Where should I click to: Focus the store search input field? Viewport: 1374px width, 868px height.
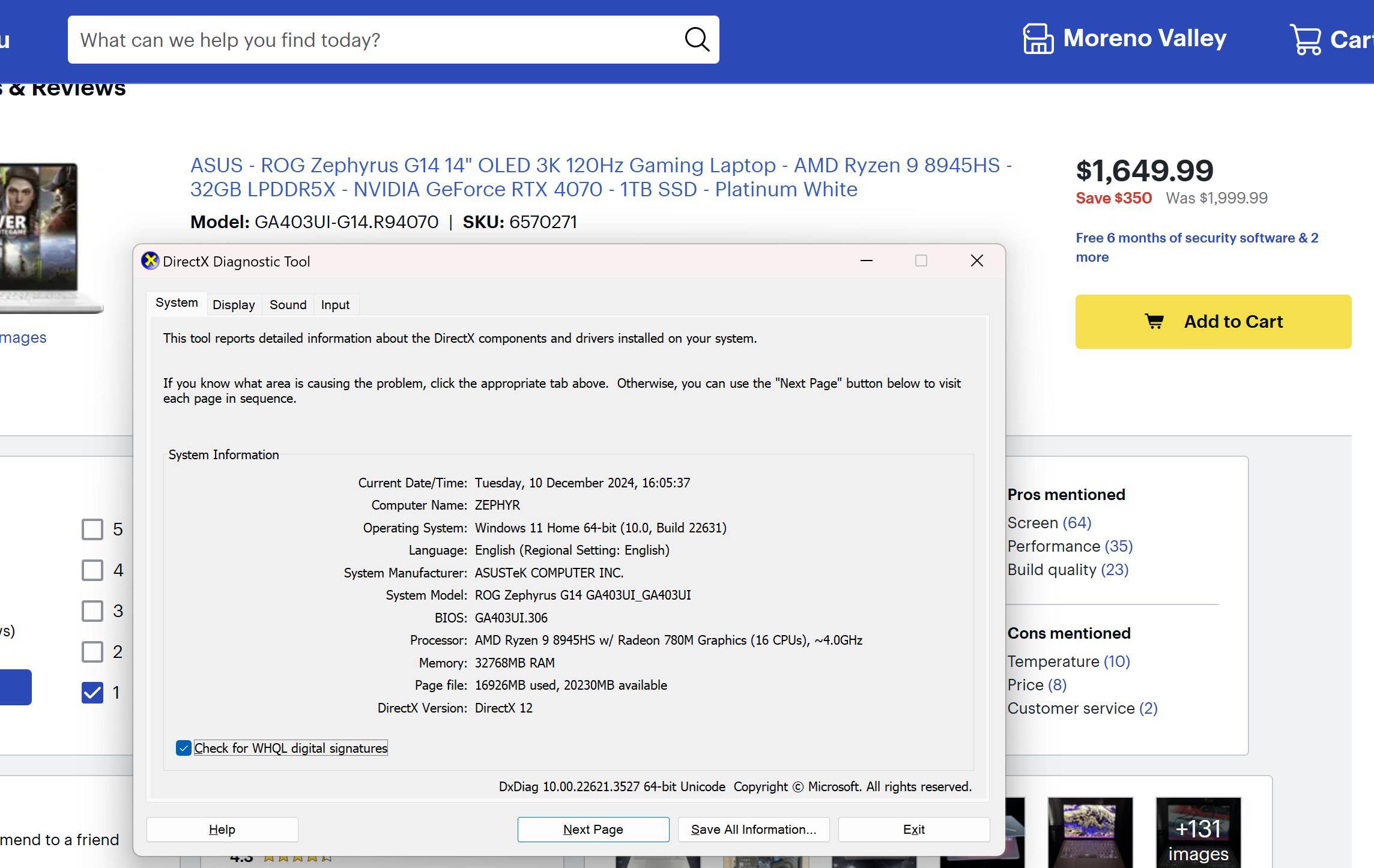point(372,40)
